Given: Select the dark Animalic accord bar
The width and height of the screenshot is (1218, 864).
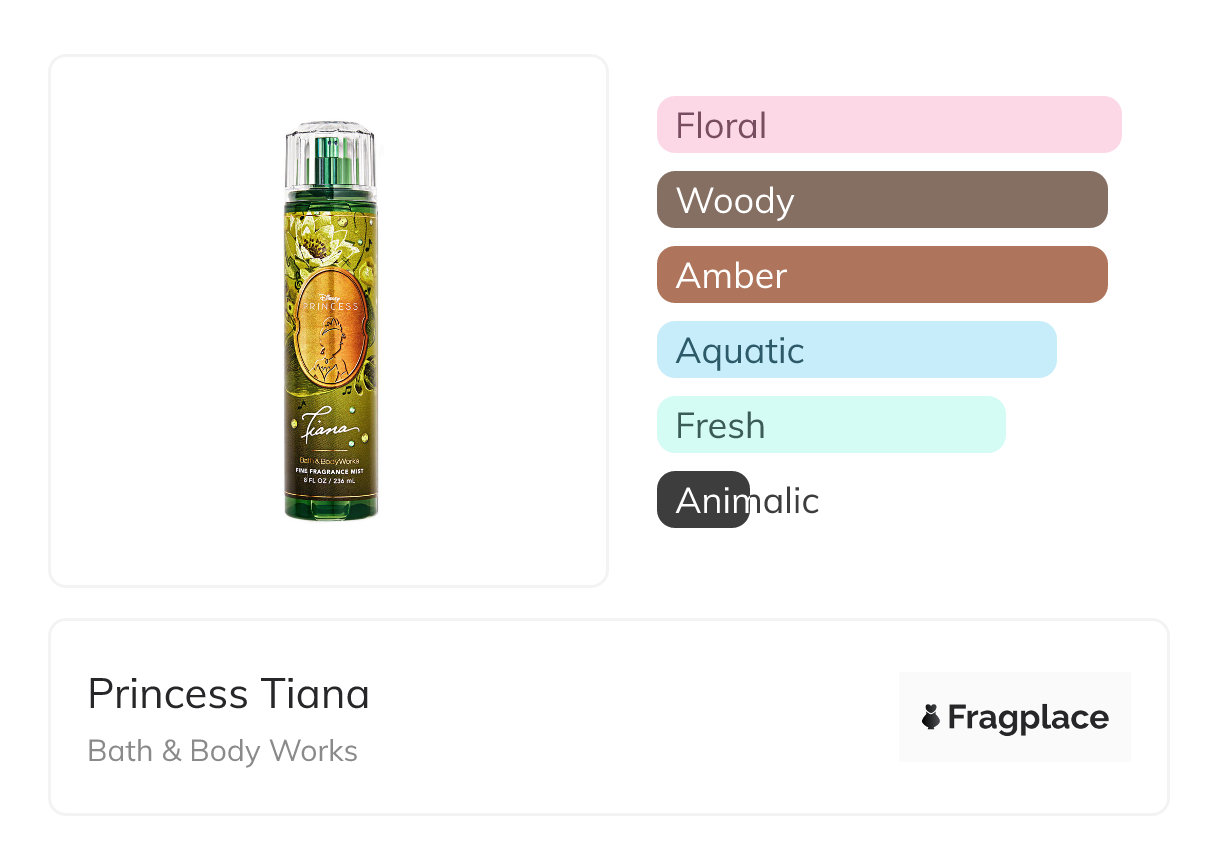Looking at the screenshot, I should 702,499.
